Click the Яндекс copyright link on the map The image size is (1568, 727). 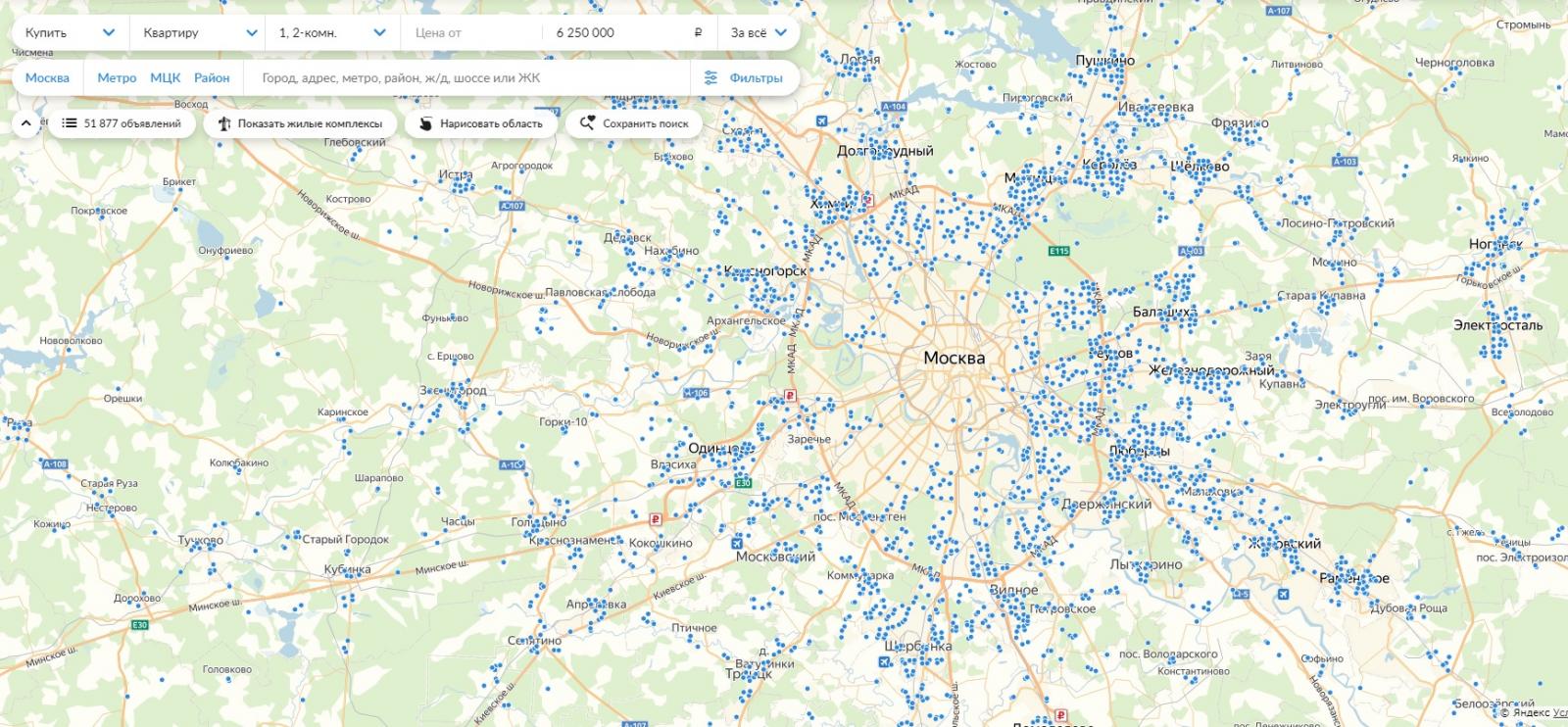[1526, 712]
